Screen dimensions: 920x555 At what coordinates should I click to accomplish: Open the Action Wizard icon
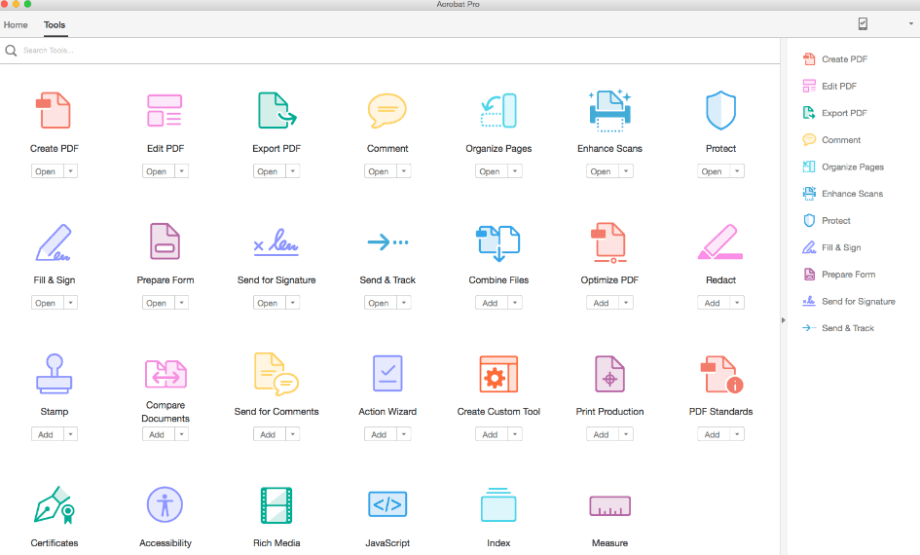(x=387, y=373)
